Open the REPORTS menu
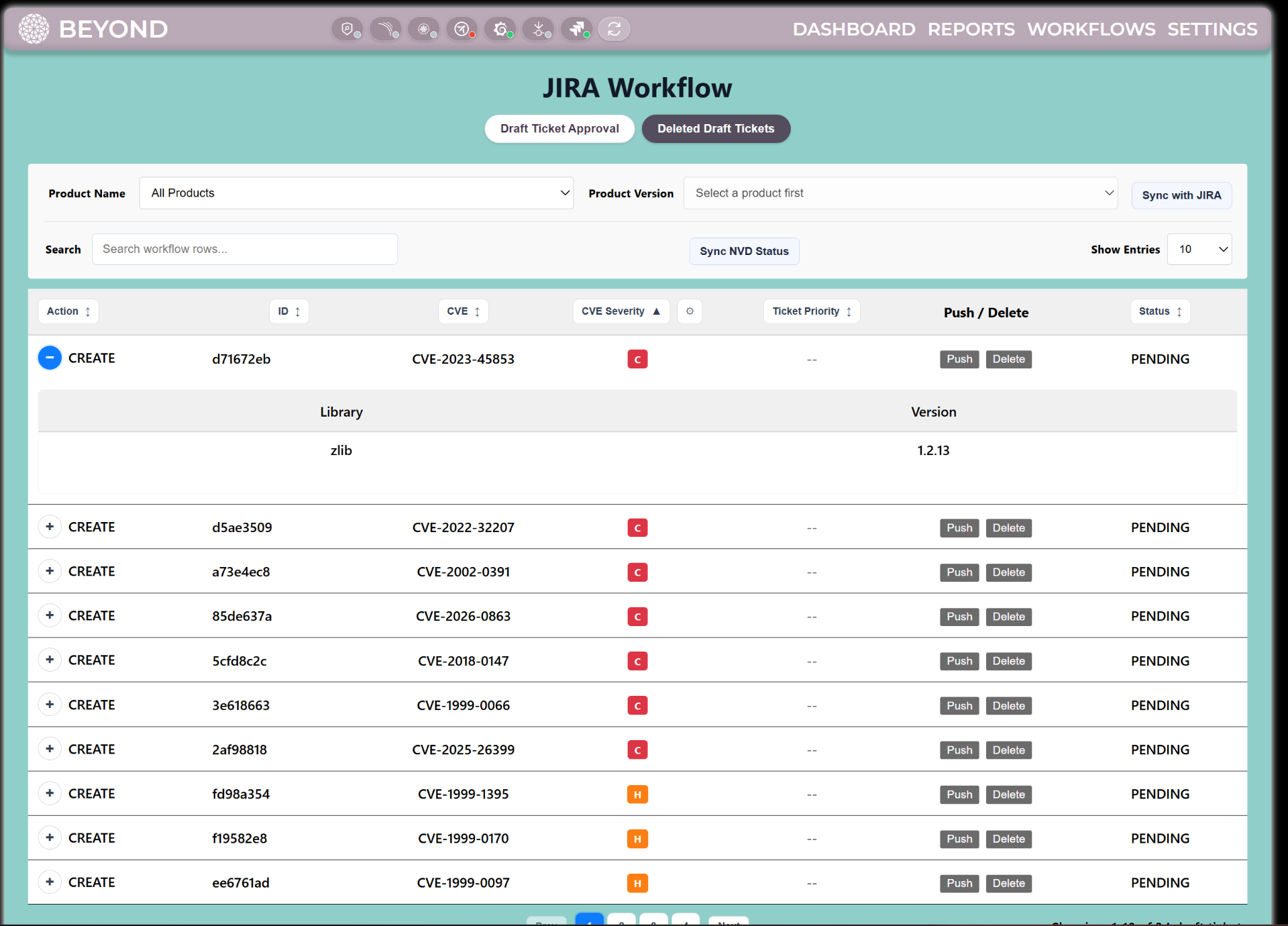The width and height of the screenshot is (1288, 926). pos(971,29)
